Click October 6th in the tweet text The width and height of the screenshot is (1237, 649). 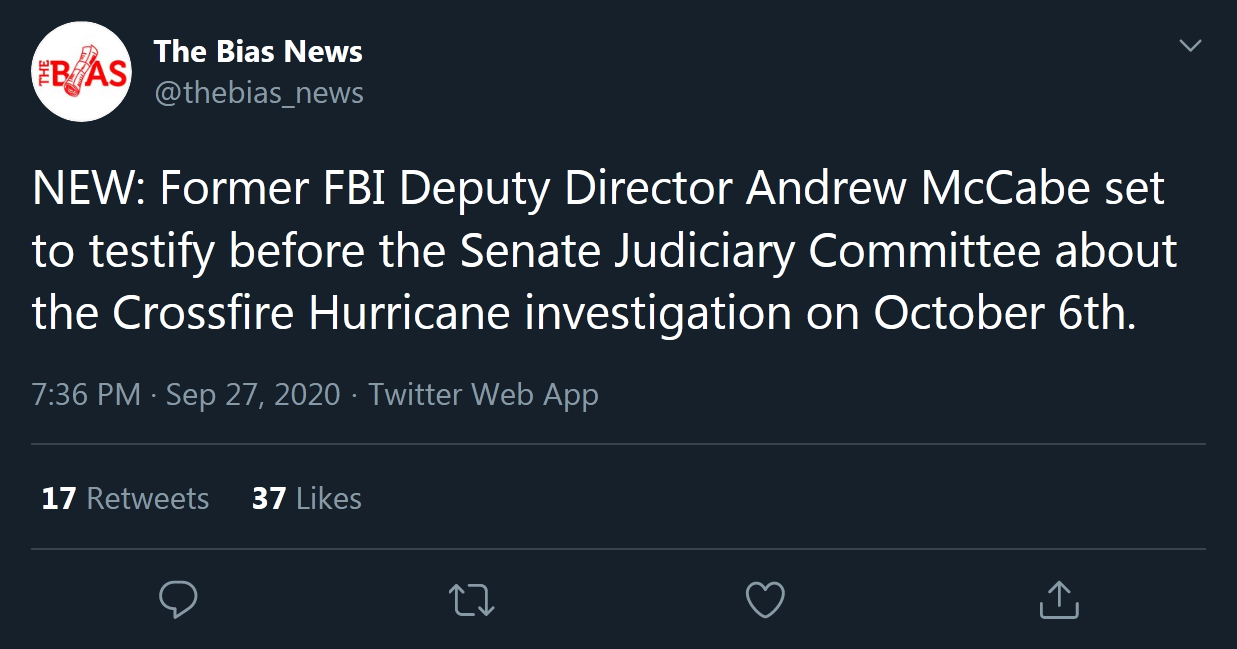tap(1005, 314)
